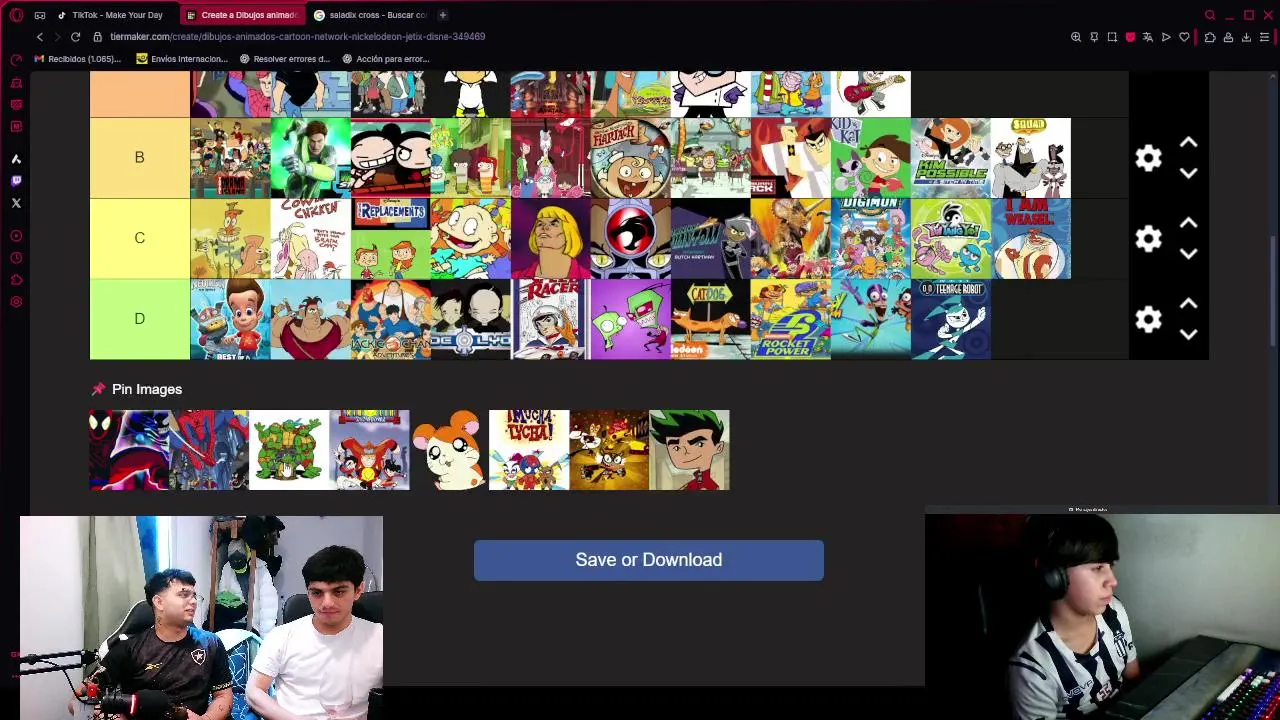
Task: Show site security info lock icon
Action: (97, 37)
